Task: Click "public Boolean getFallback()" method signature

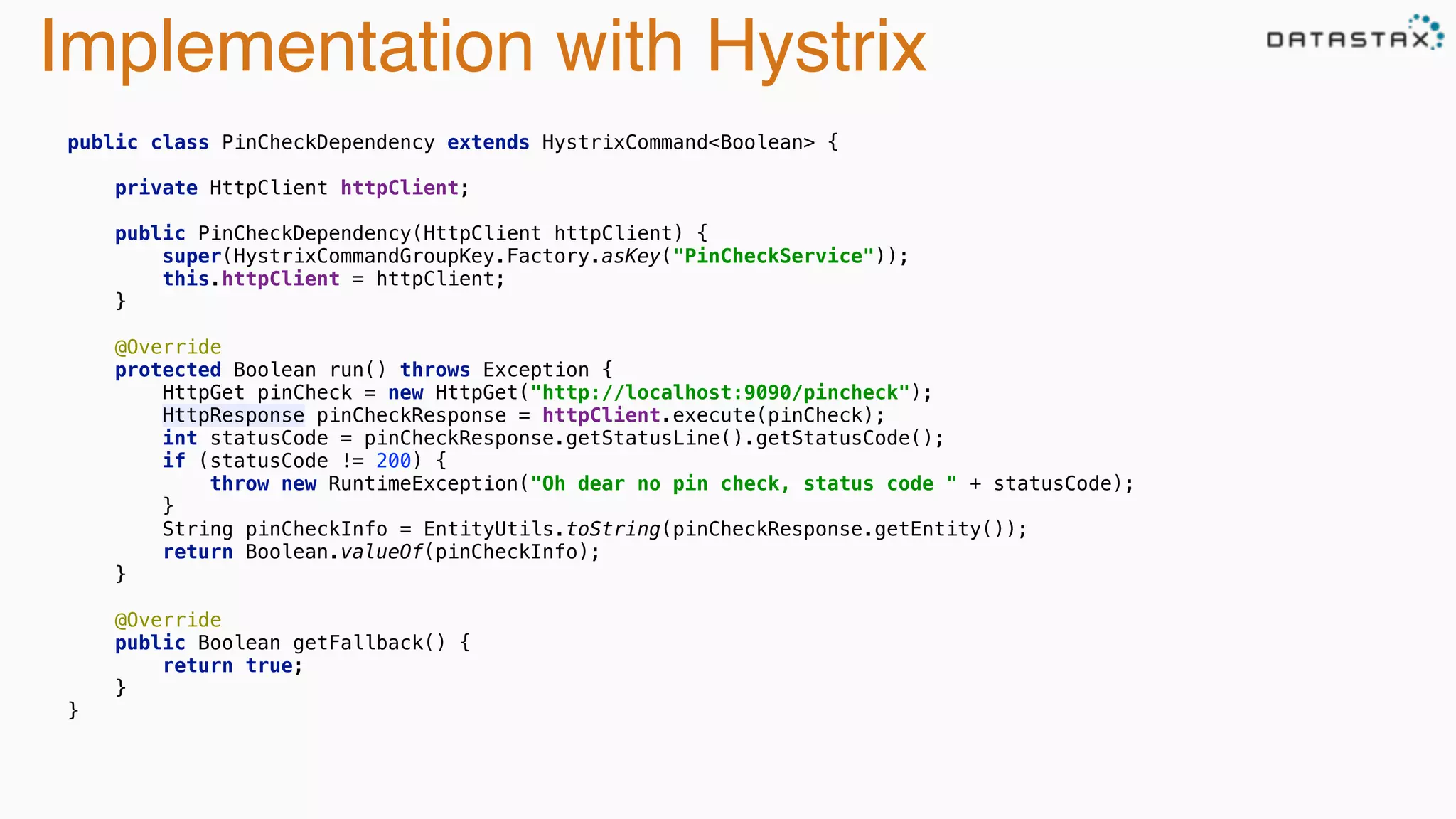Action: [x=281, y=643]
